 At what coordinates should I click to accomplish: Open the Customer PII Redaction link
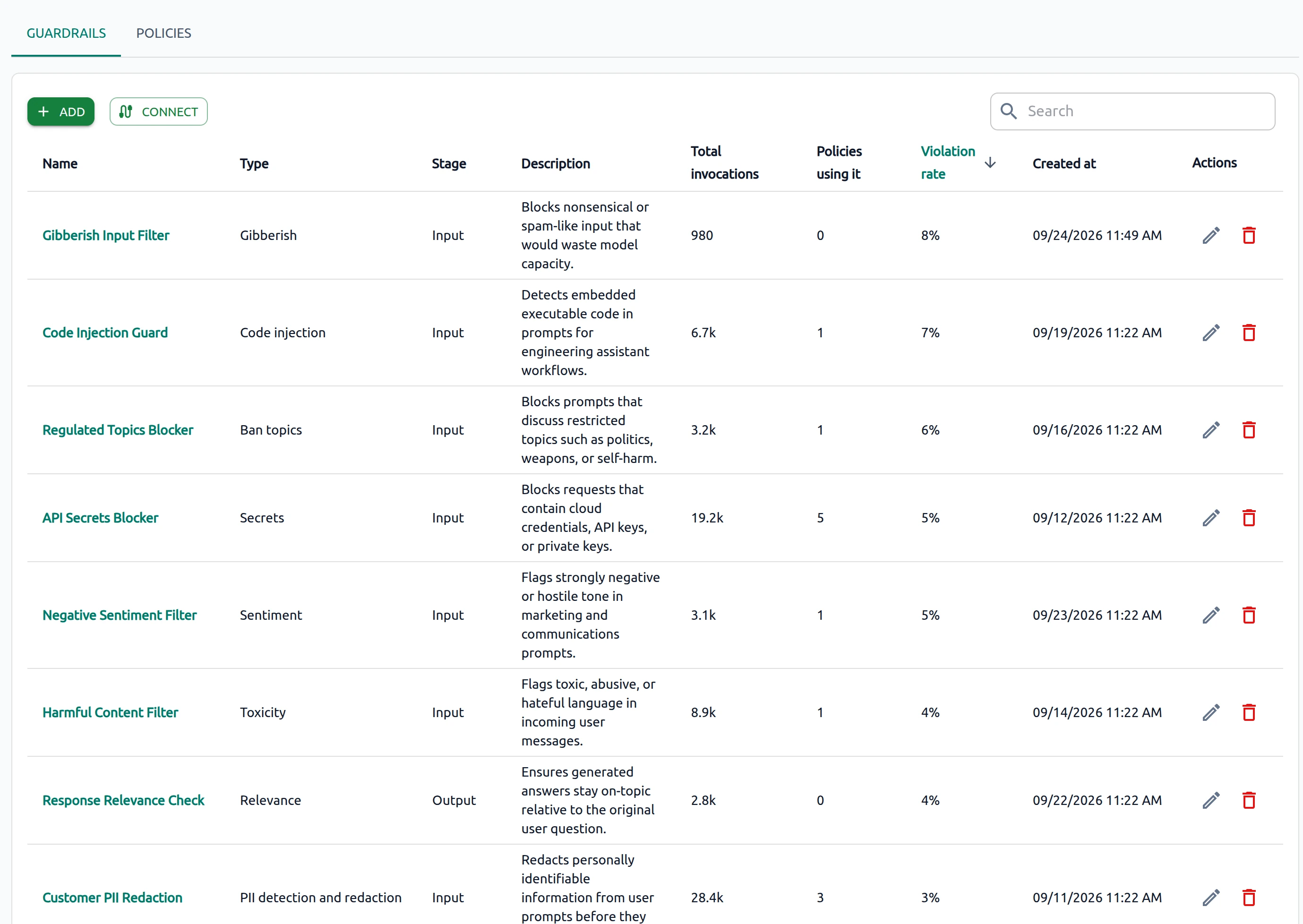click(112, 897)
